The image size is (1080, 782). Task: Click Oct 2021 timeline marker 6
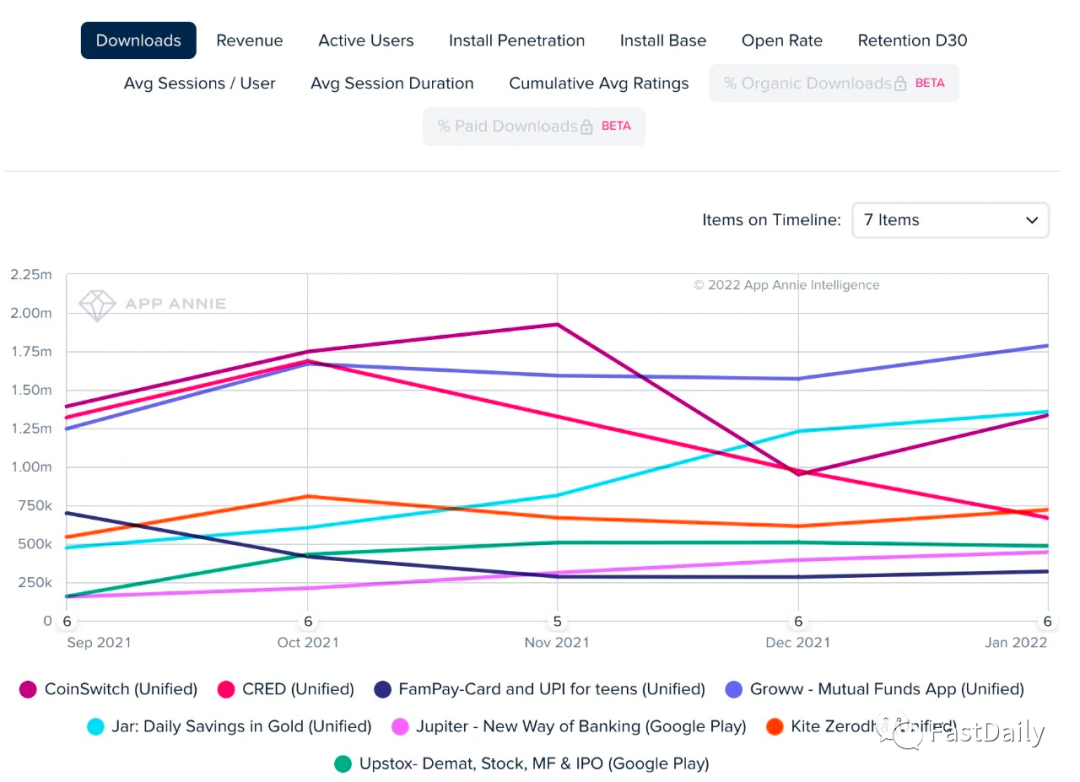(308, 621)
